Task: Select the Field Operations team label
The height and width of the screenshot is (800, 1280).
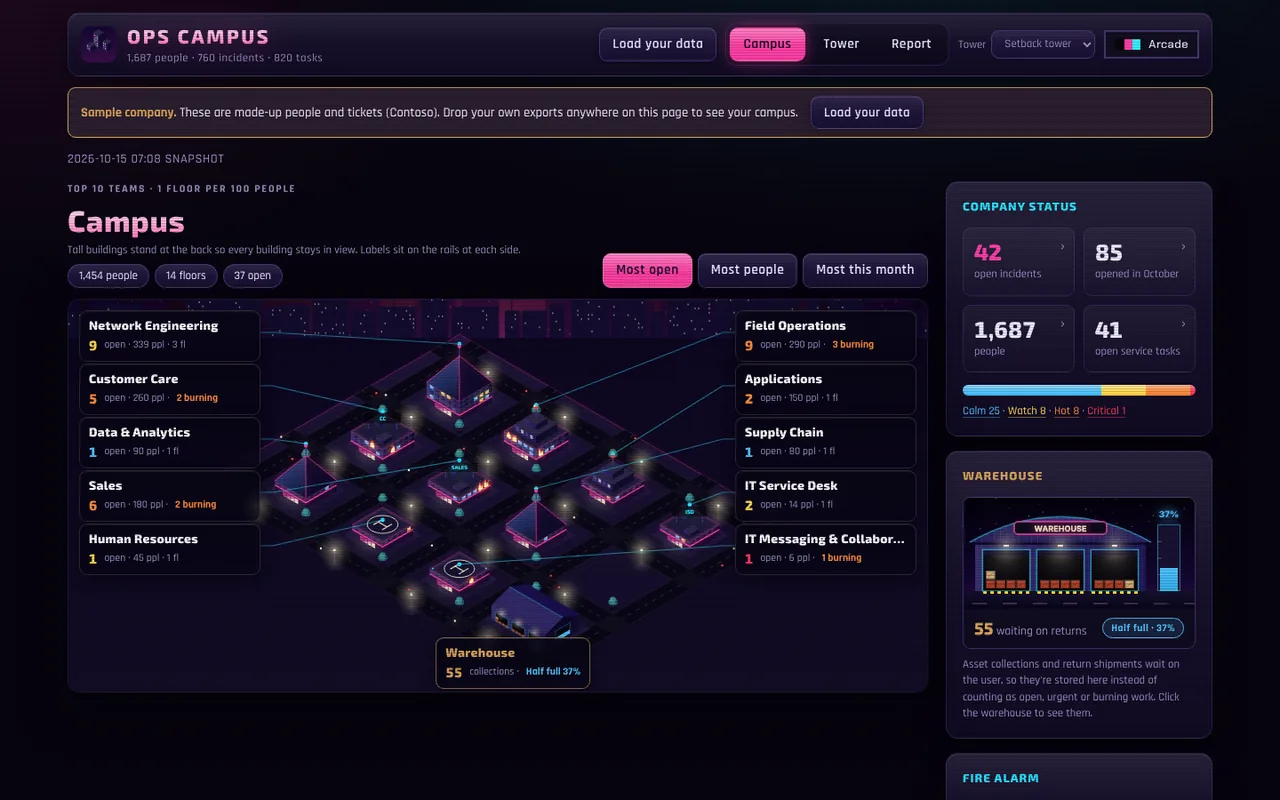Action: point(826,335)
